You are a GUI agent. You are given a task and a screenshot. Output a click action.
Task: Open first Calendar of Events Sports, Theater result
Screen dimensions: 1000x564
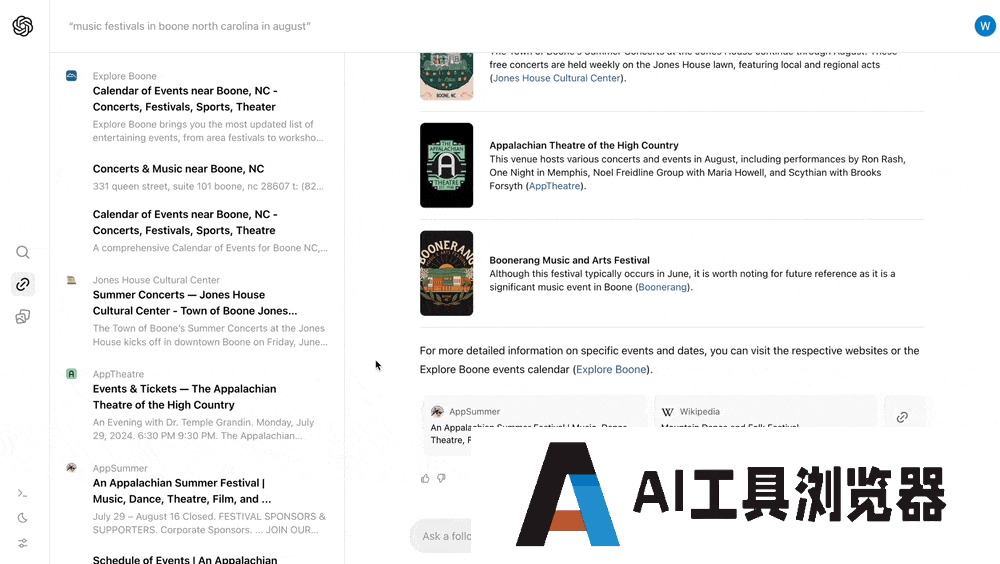pyautogui.click(x=185, y=99)
